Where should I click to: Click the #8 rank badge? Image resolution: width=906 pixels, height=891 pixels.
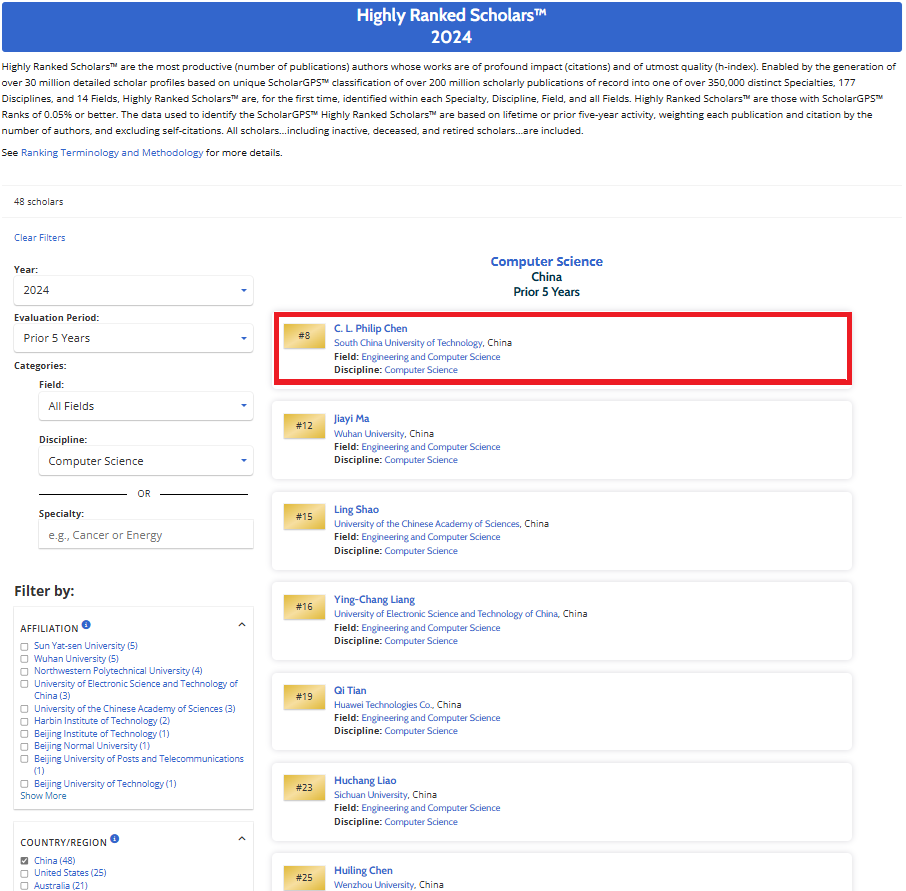304,336
